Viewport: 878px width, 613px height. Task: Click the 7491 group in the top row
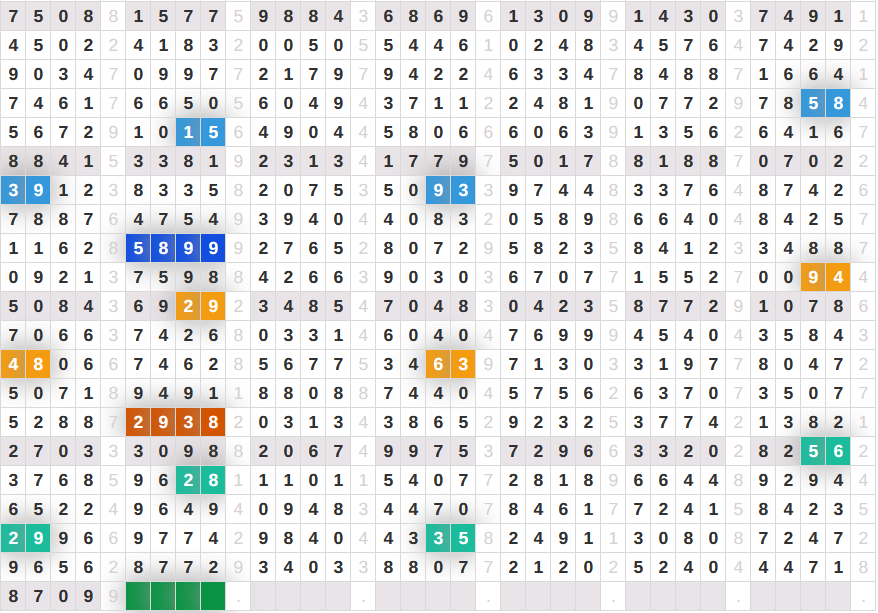pyautogui.click(x=800, y=16)
